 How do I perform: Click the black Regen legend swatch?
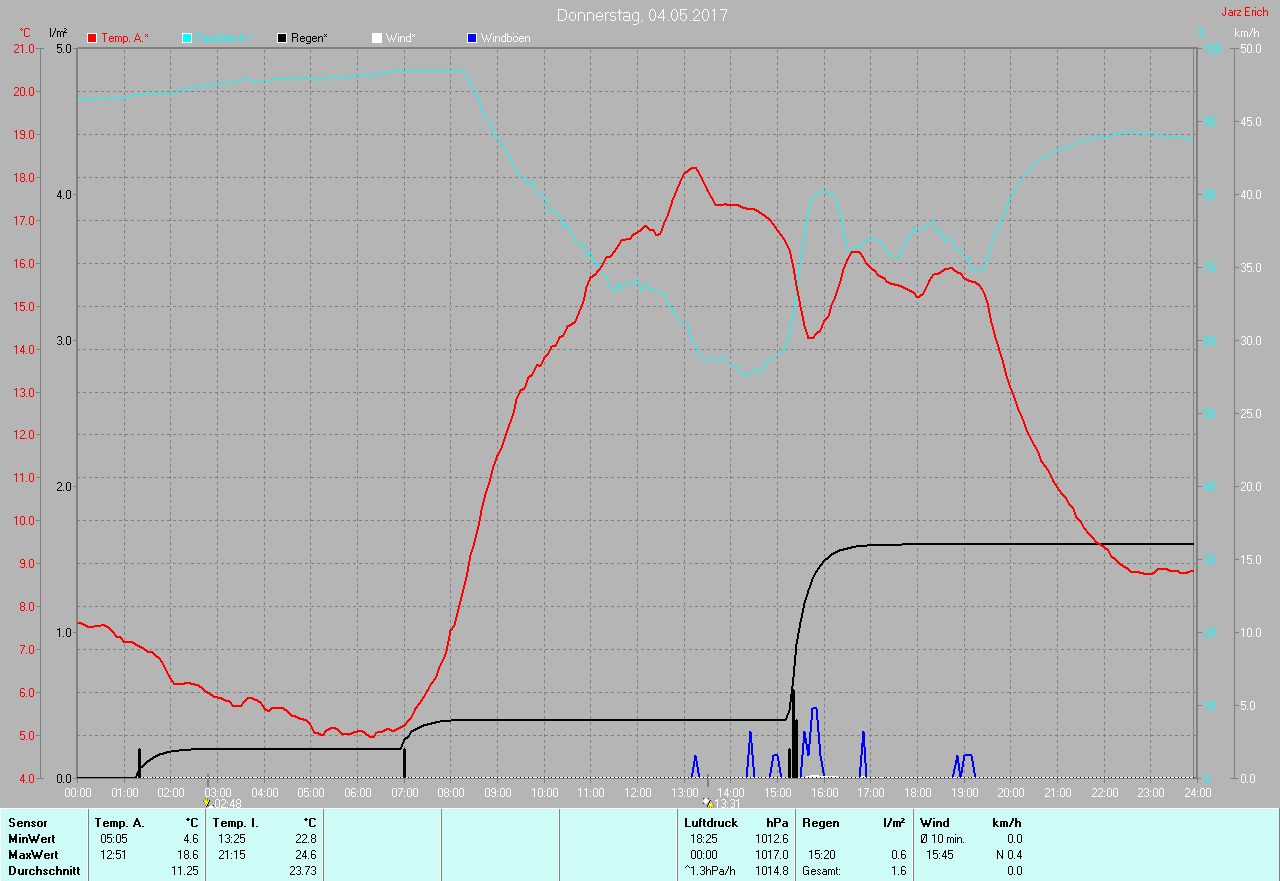click(x=282, y=38)
